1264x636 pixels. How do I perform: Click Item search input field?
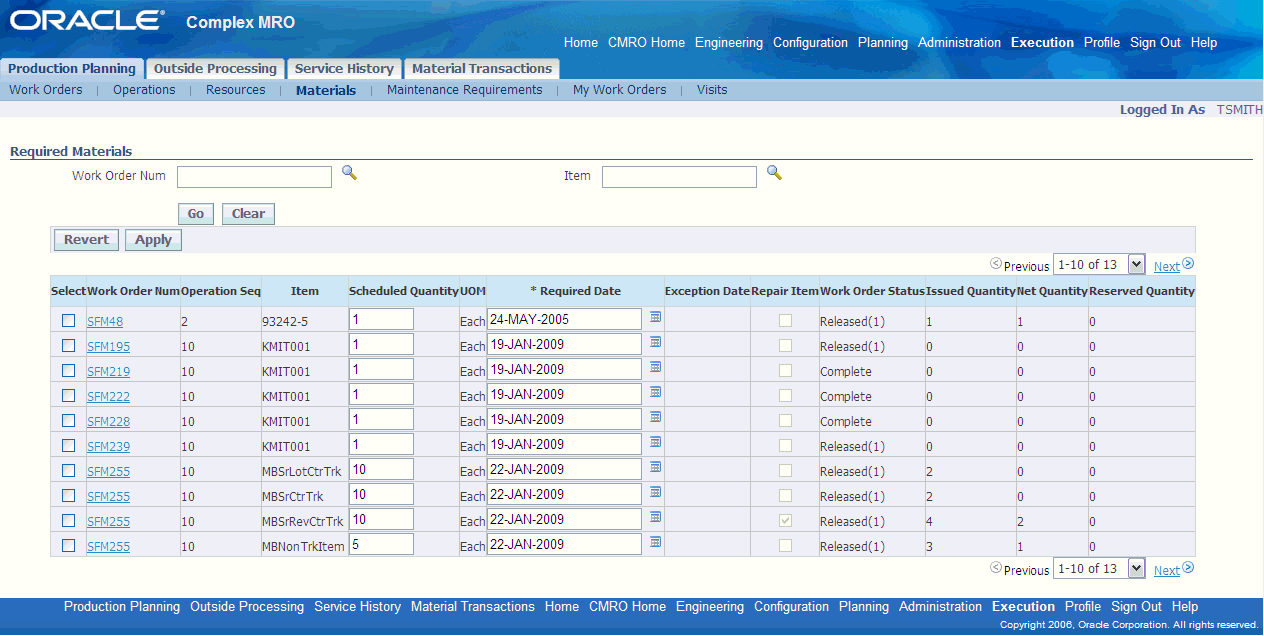point(679,177)
